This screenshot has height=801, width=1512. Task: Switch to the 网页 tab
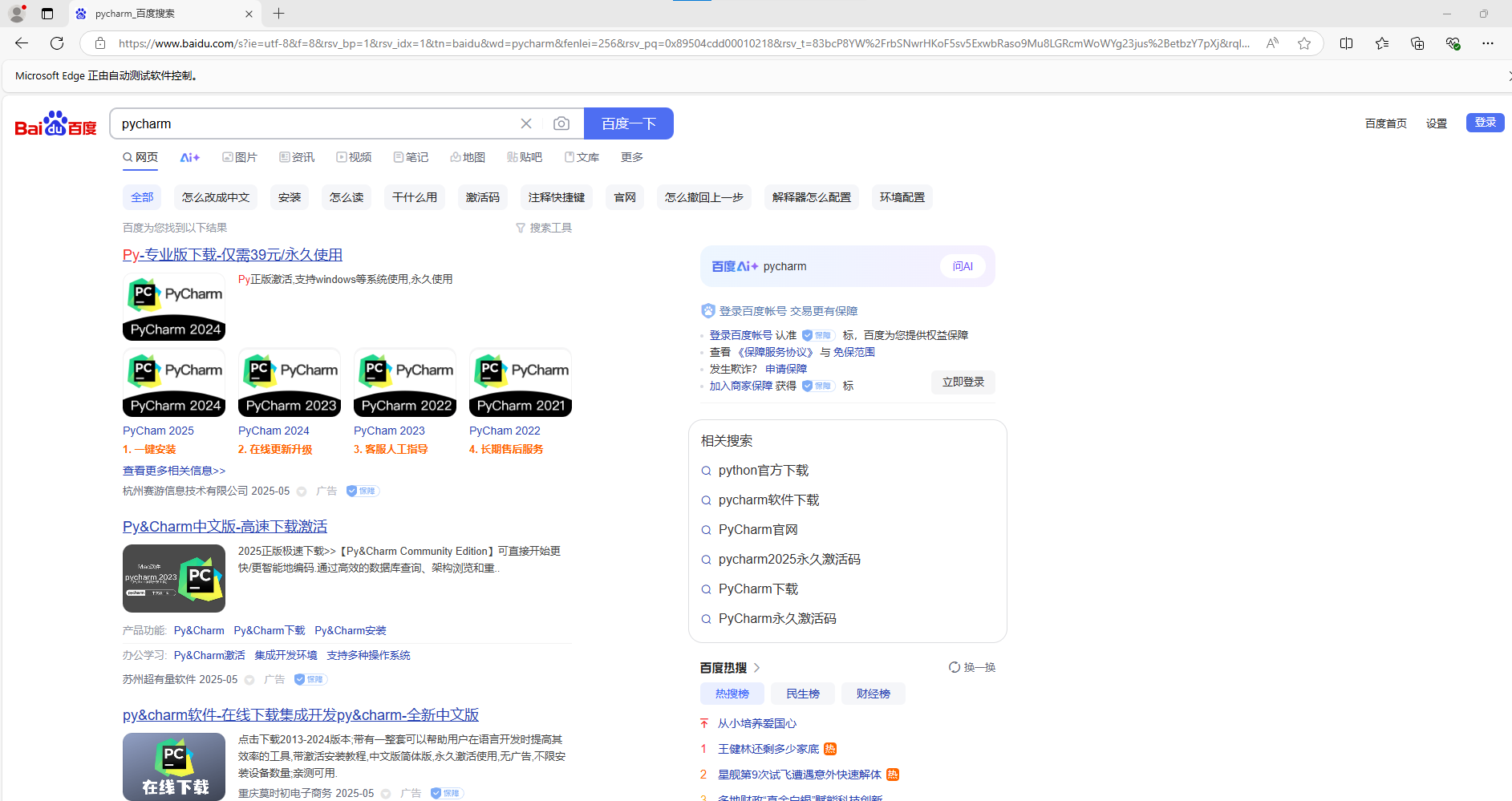coord(140,157)
